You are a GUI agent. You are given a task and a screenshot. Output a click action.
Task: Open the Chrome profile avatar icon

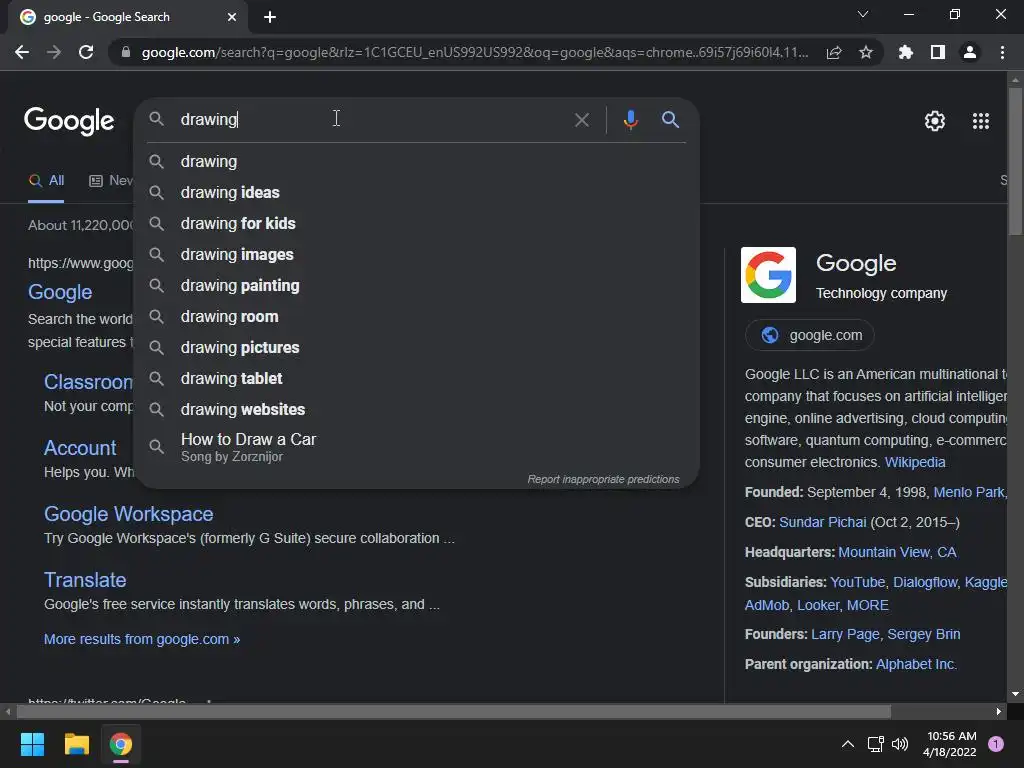[970, 52]
